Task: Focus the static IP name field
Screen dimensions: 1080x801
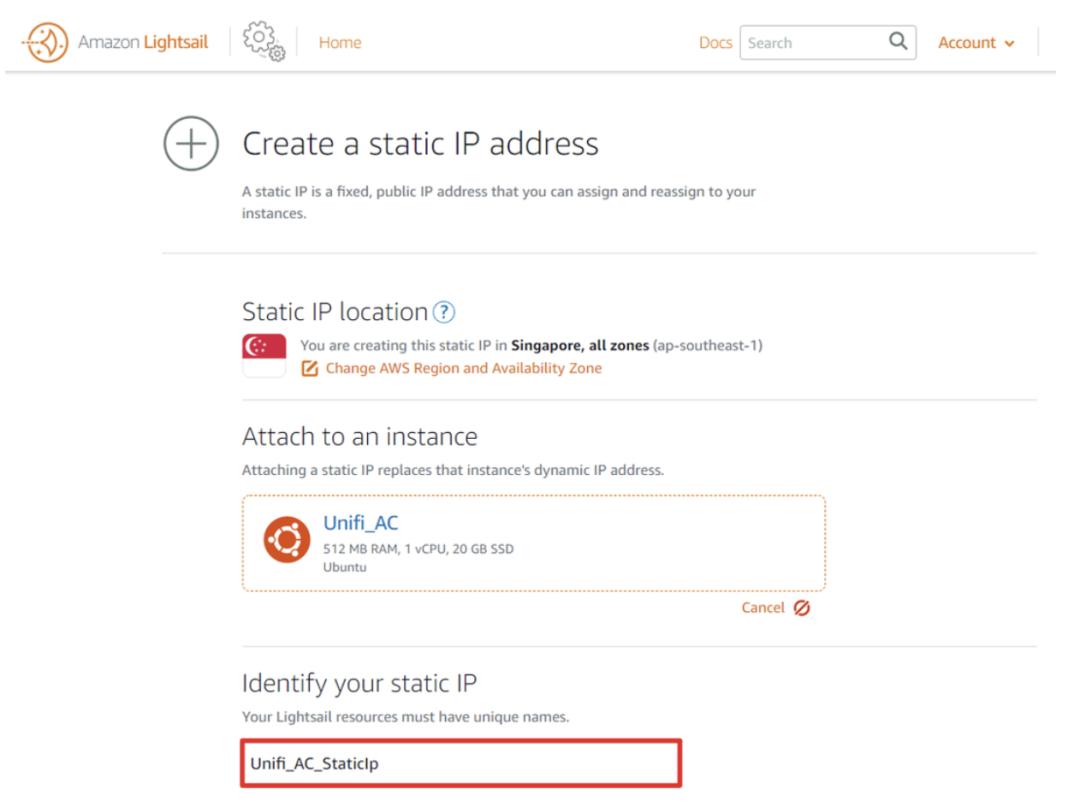Action: tap(461, 764)
